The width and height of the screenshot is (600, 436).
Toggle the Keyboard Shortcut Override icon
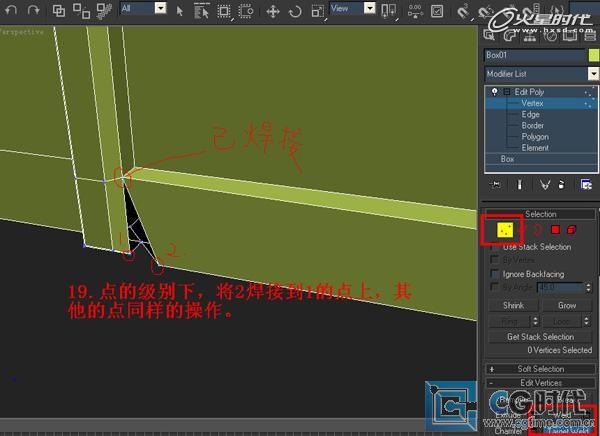point(437,11)
